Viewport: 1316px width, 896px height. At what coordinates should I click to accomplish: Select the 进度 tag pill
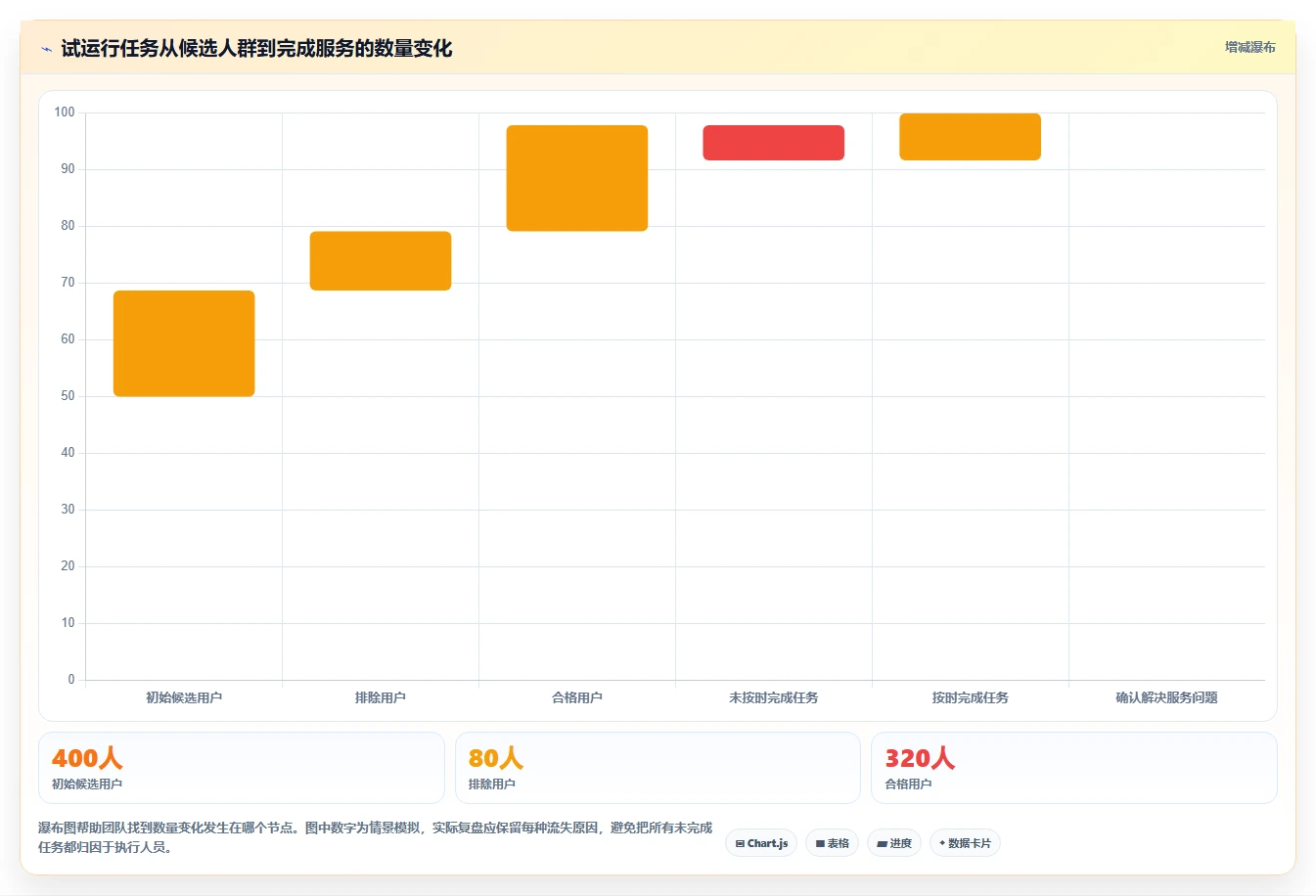(894, 843)
